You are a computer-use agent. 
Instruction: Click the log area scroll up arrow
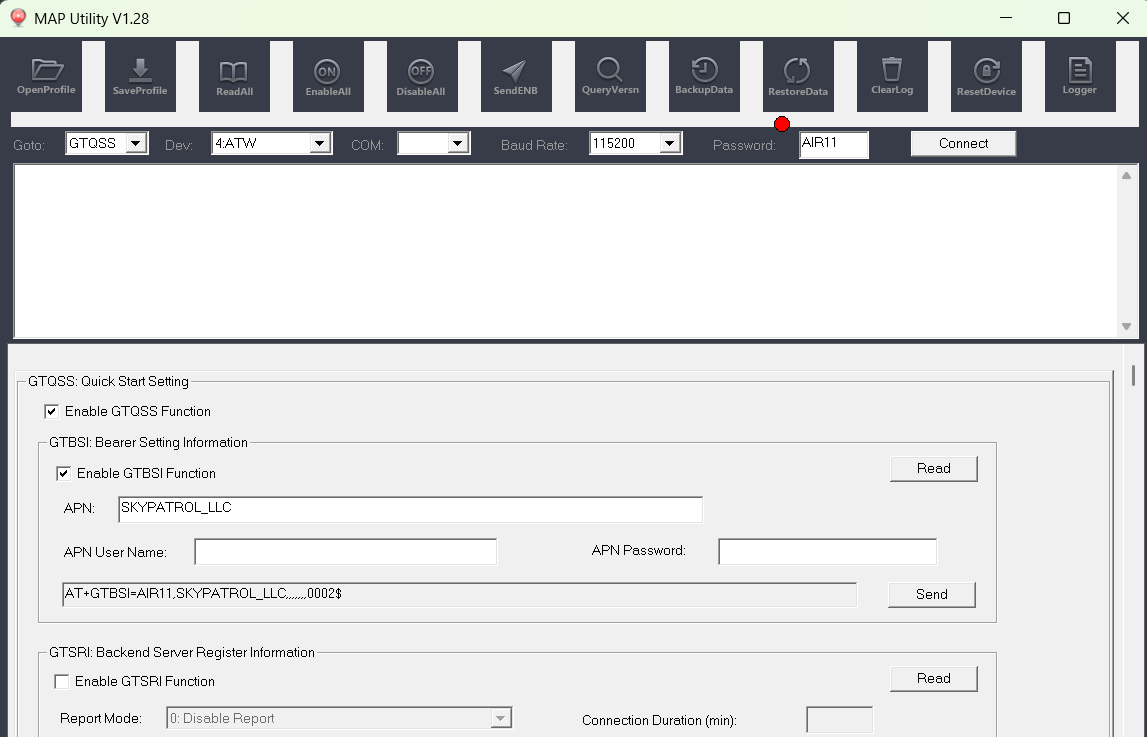tap(1127, 175)
